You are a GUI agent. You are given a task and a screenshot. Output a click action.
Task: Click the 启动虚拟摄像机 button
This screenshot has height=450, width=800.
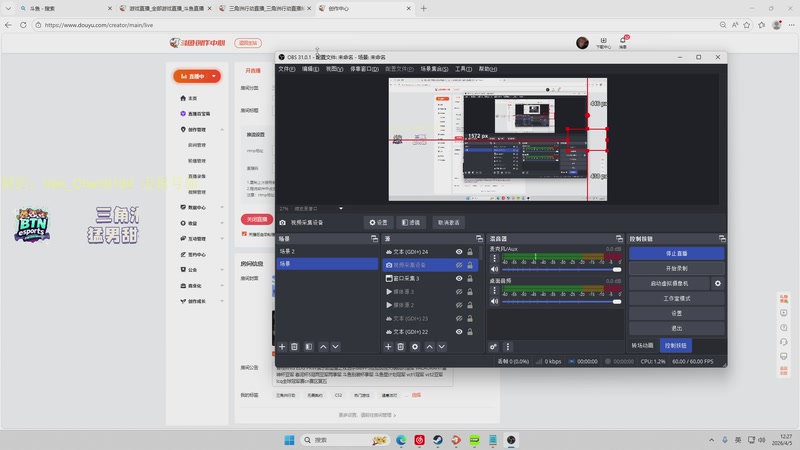click(x=669, y=283)
